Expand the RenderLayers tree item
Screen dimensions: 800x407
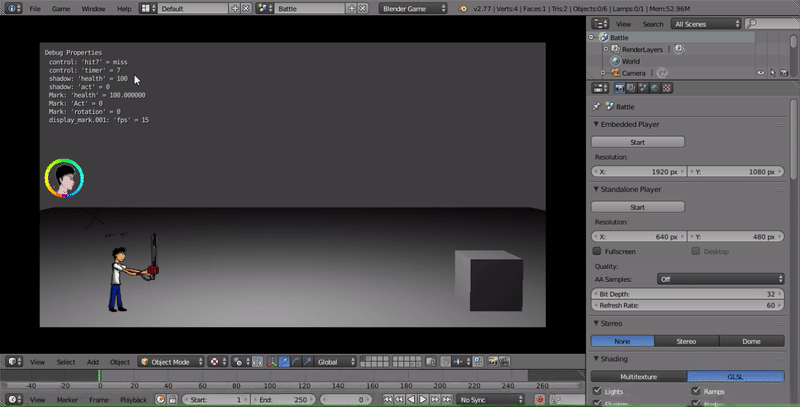pos(606,49)
